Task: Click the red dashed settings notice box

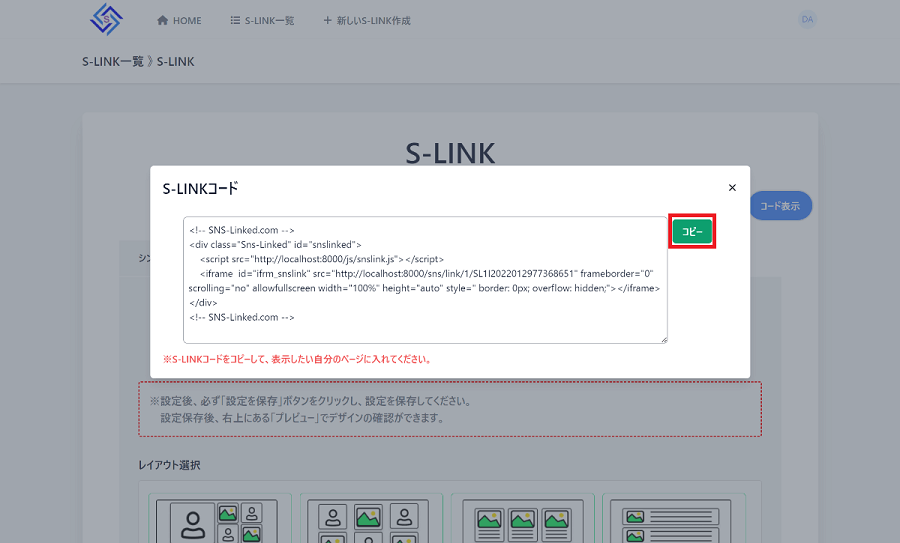Action: (450, 409)
